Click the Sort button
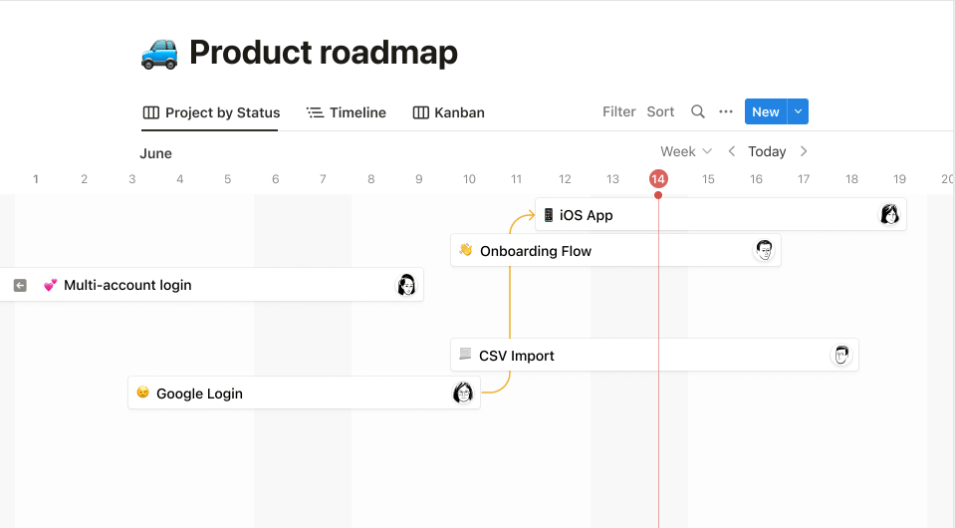 point(660,112)
